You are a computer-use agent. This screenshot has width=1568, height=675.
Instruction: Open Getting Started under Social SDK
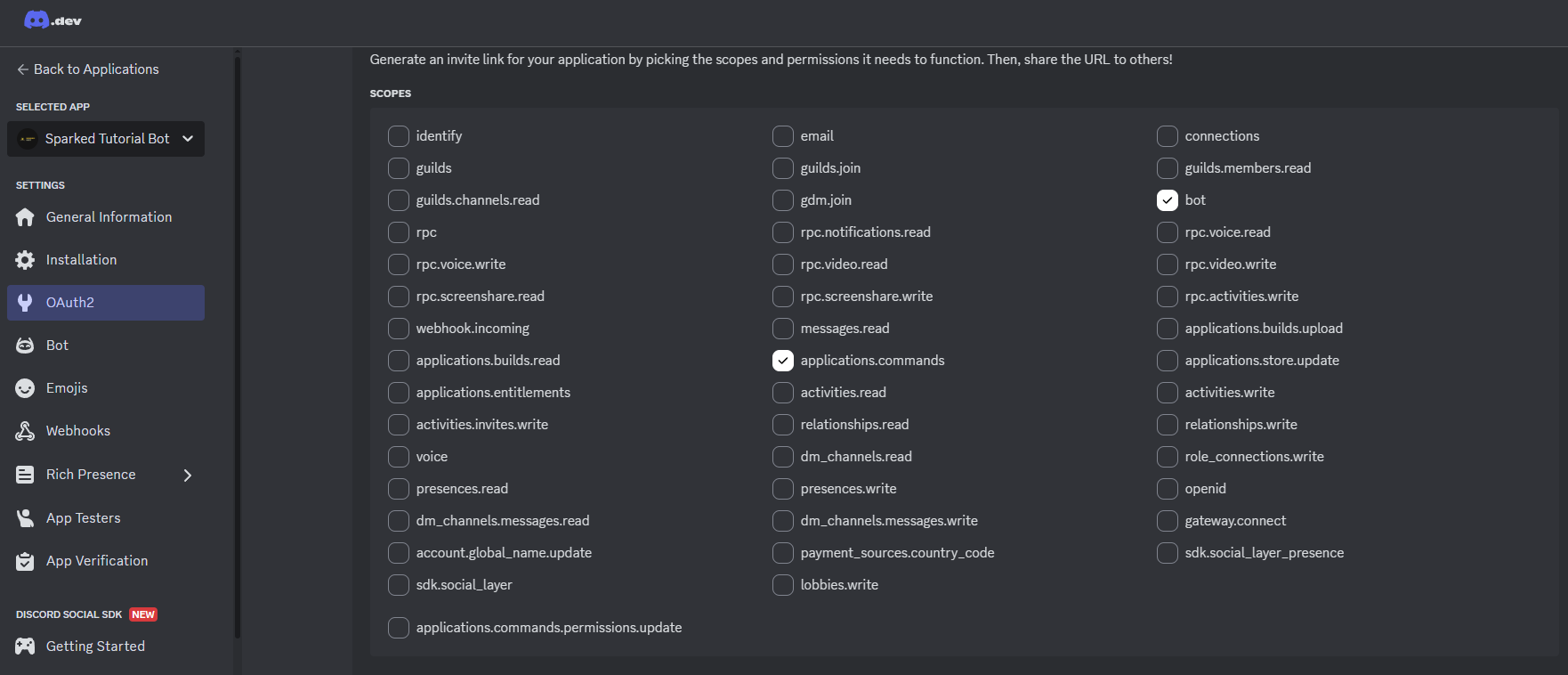click(106, 647)
